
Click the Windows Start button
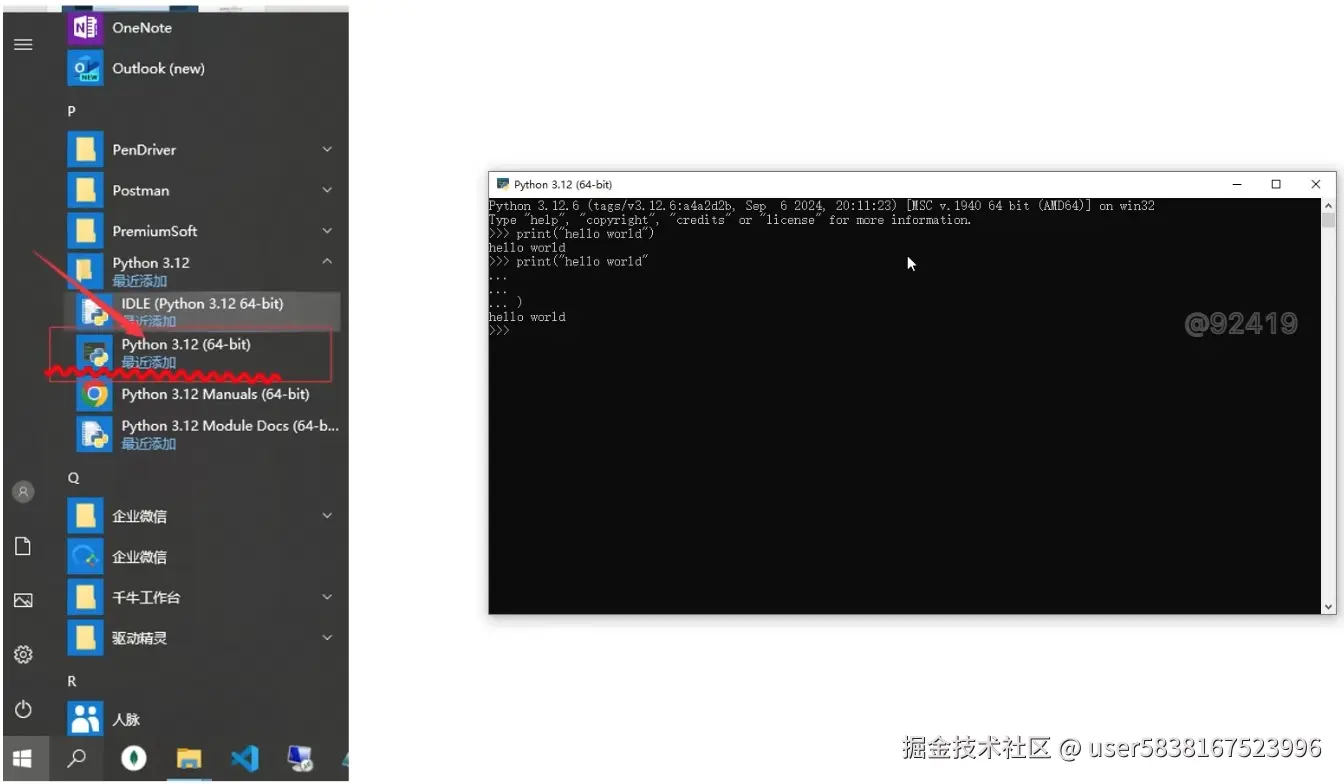23,759
